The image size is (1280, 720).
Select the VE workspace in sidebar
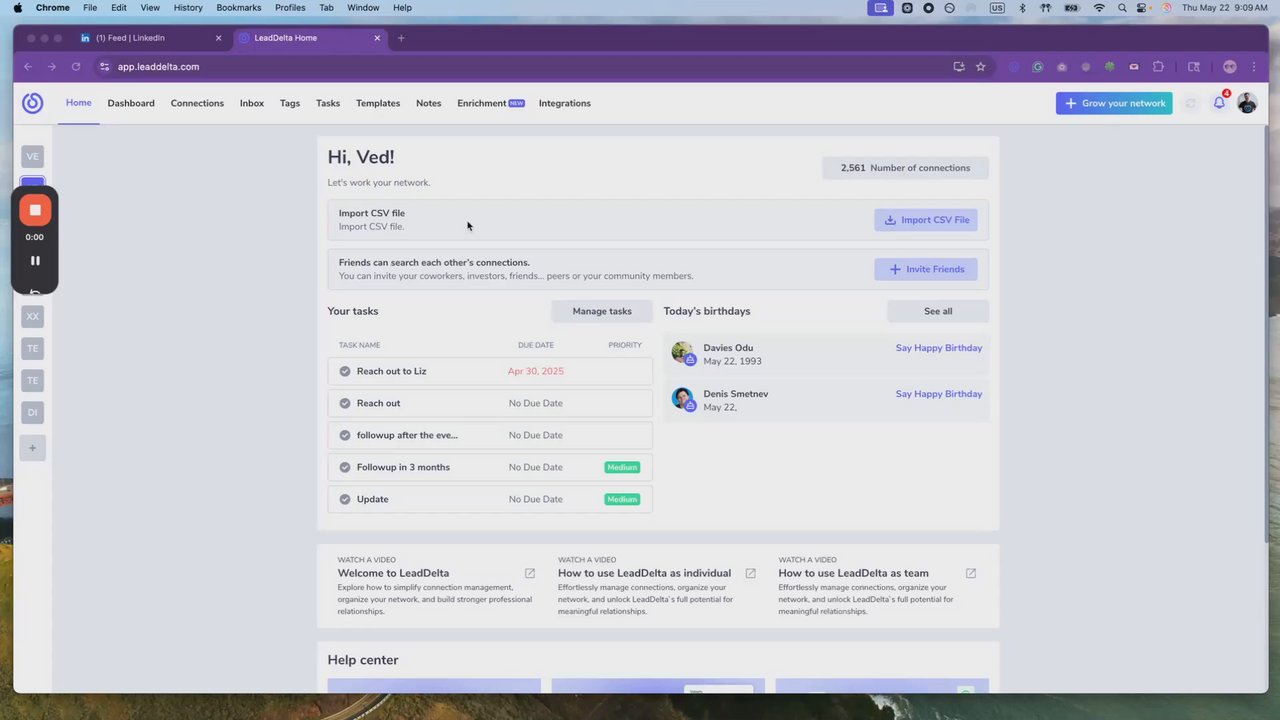coord(33,156)
